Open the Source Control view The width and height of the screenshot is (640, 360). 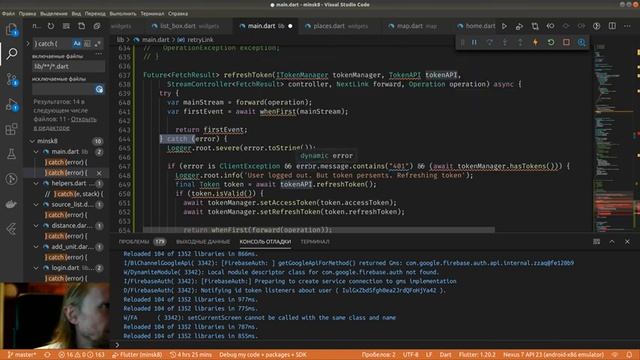pyautogui.click(x=11, y=79)
